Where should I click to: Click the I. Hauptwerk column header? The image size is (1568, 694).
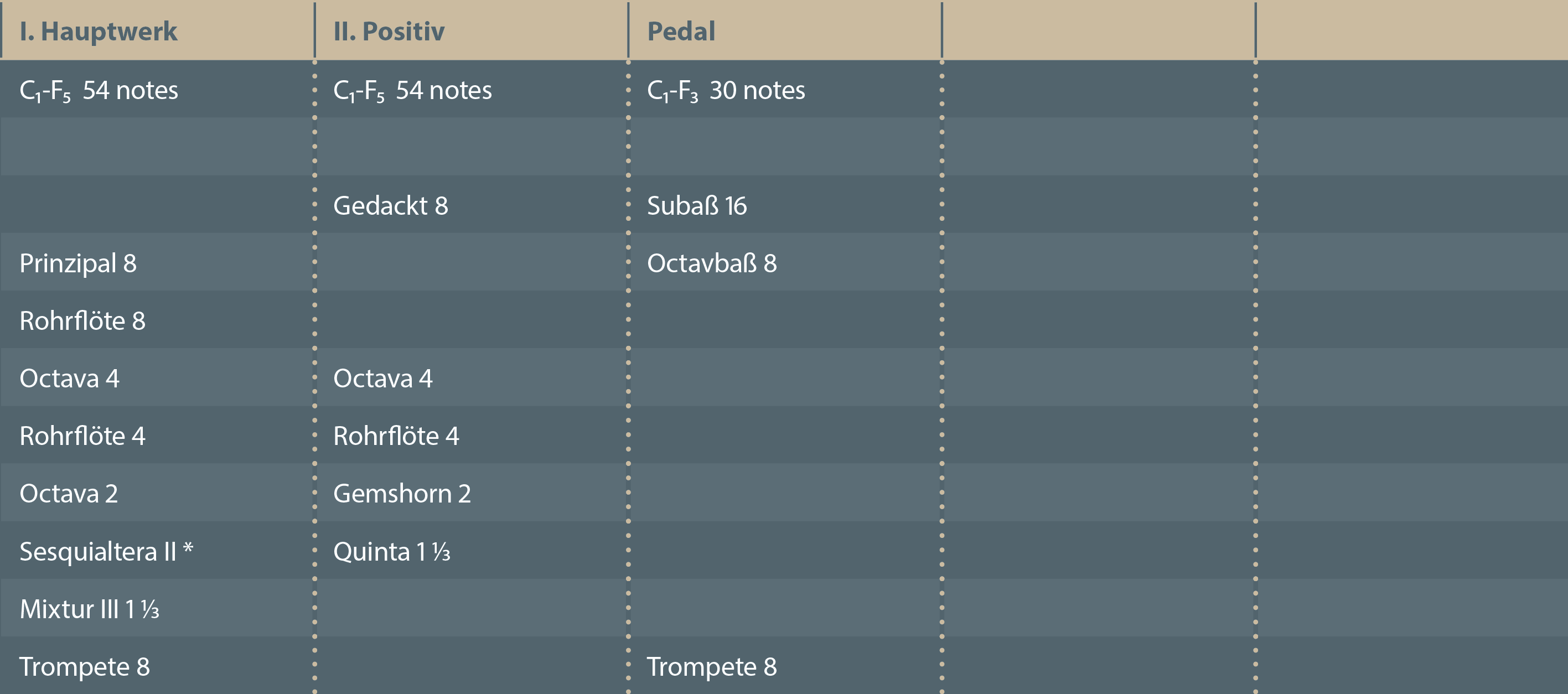(98, 32)
